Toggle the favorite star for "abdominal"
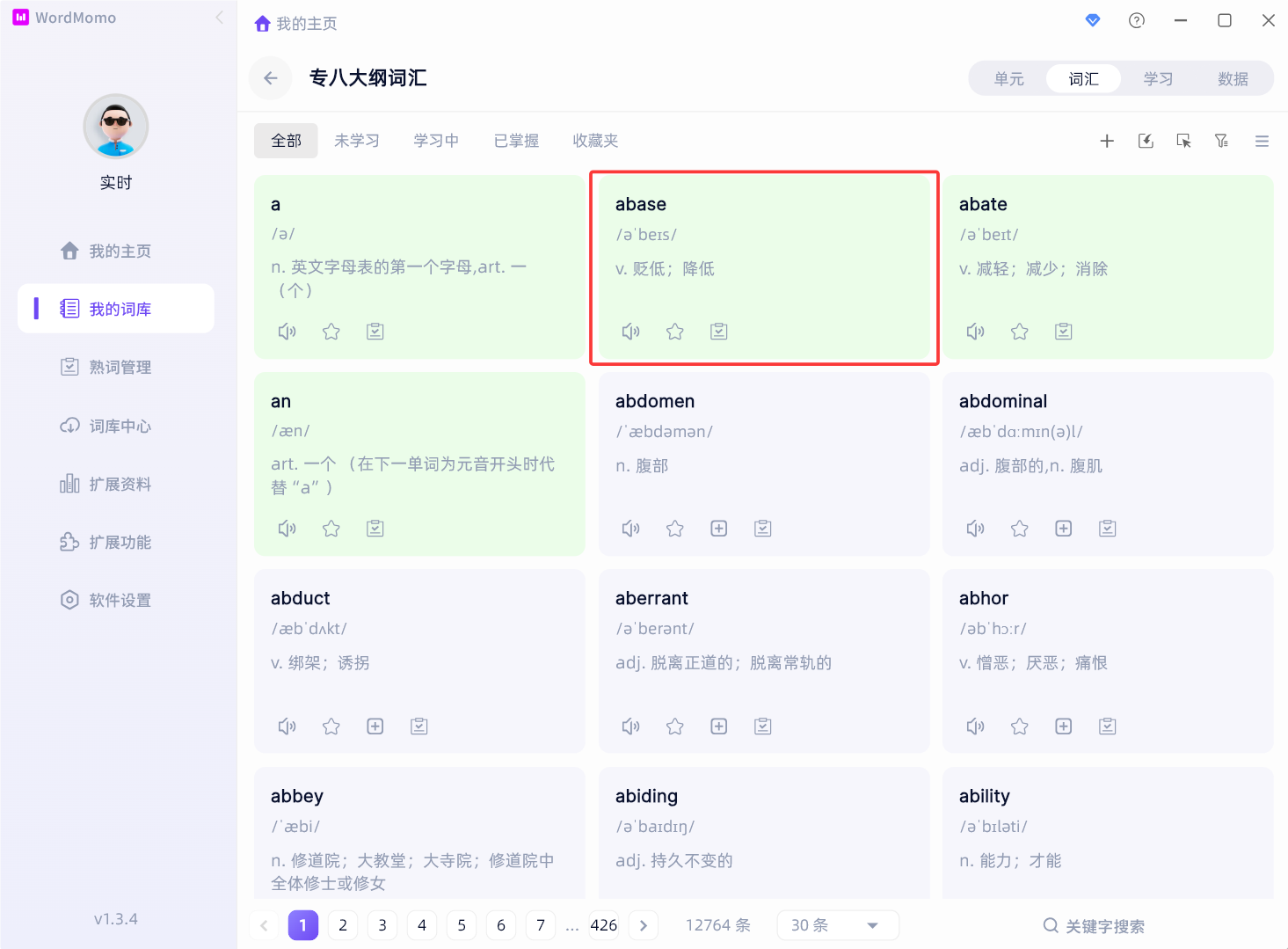The image size is (1288, 949). (x=1020, y=529)
